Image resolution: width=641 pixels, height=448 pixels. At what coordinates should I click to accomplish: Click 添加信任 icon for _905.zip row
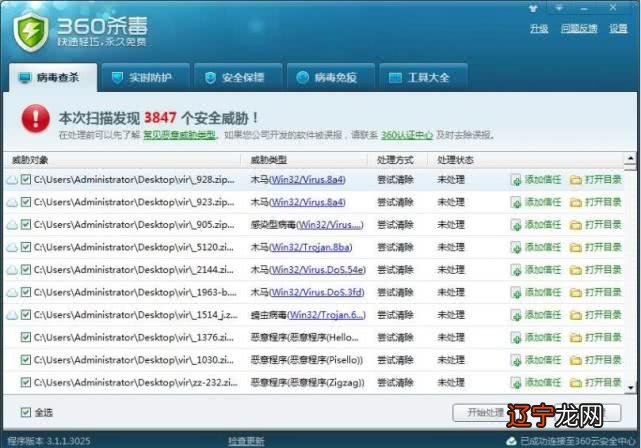click(x=516, y=225)
